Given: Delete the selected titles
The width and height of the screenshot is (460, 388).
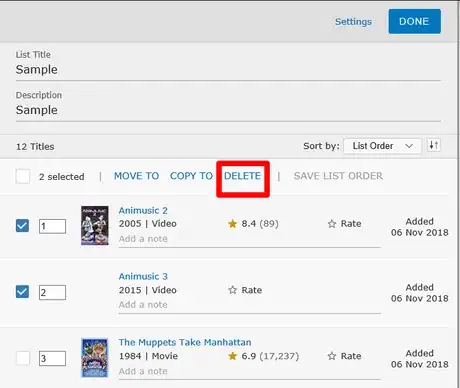Looking at the screenshot, I should pyautogui.click(x=242, y=176).
